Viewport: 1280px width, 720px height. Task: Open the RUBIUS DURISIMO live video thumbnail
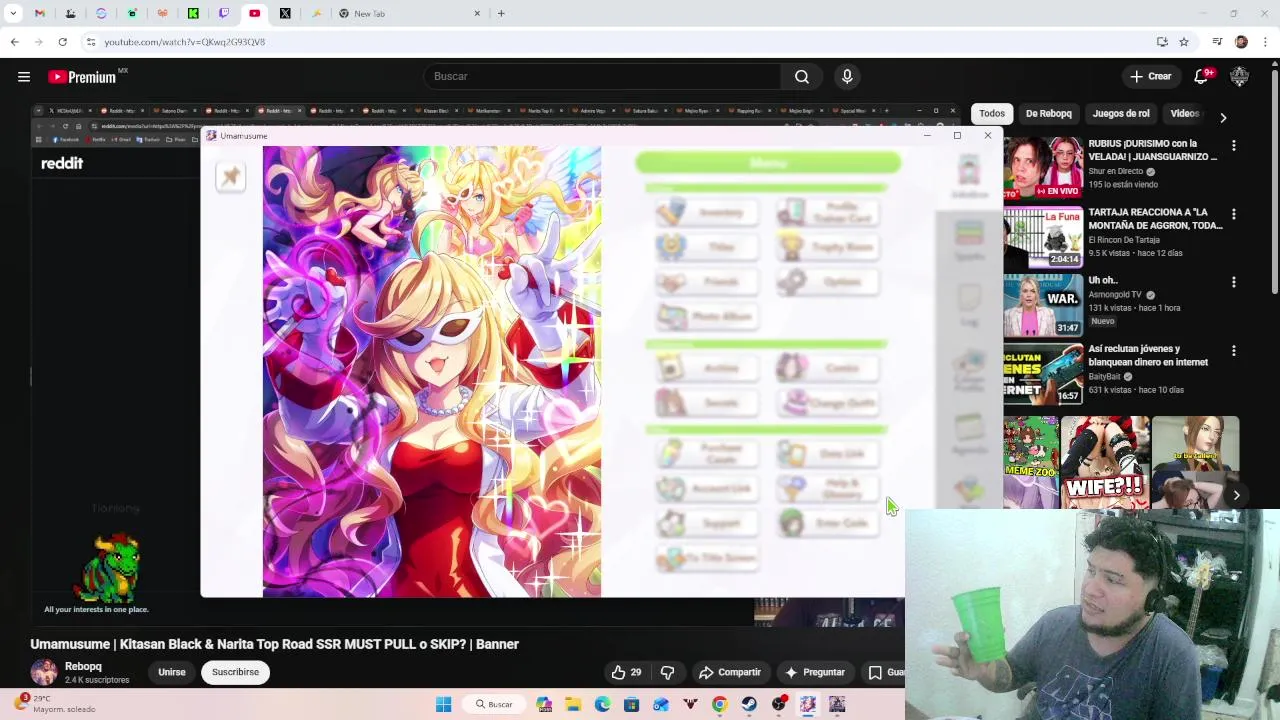(1043, 167)
